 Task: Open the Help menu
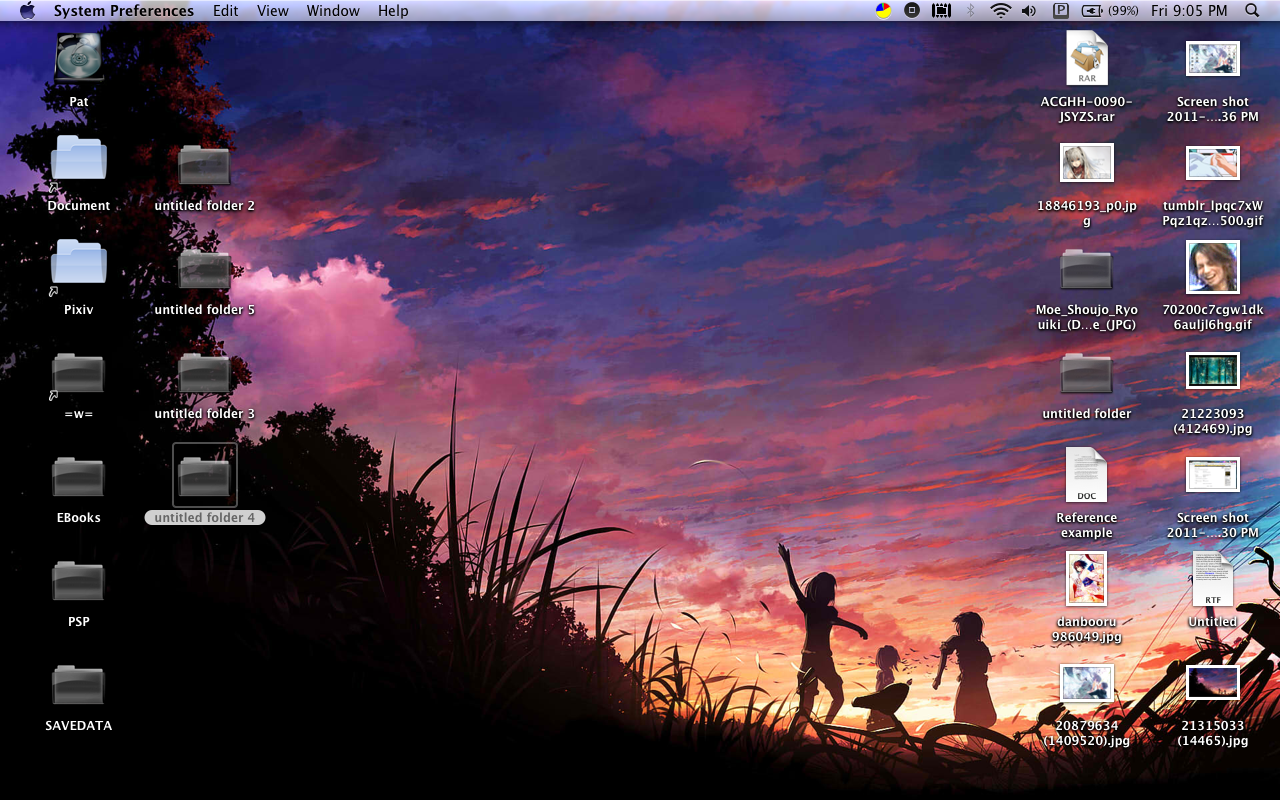(x=393, y=11)
